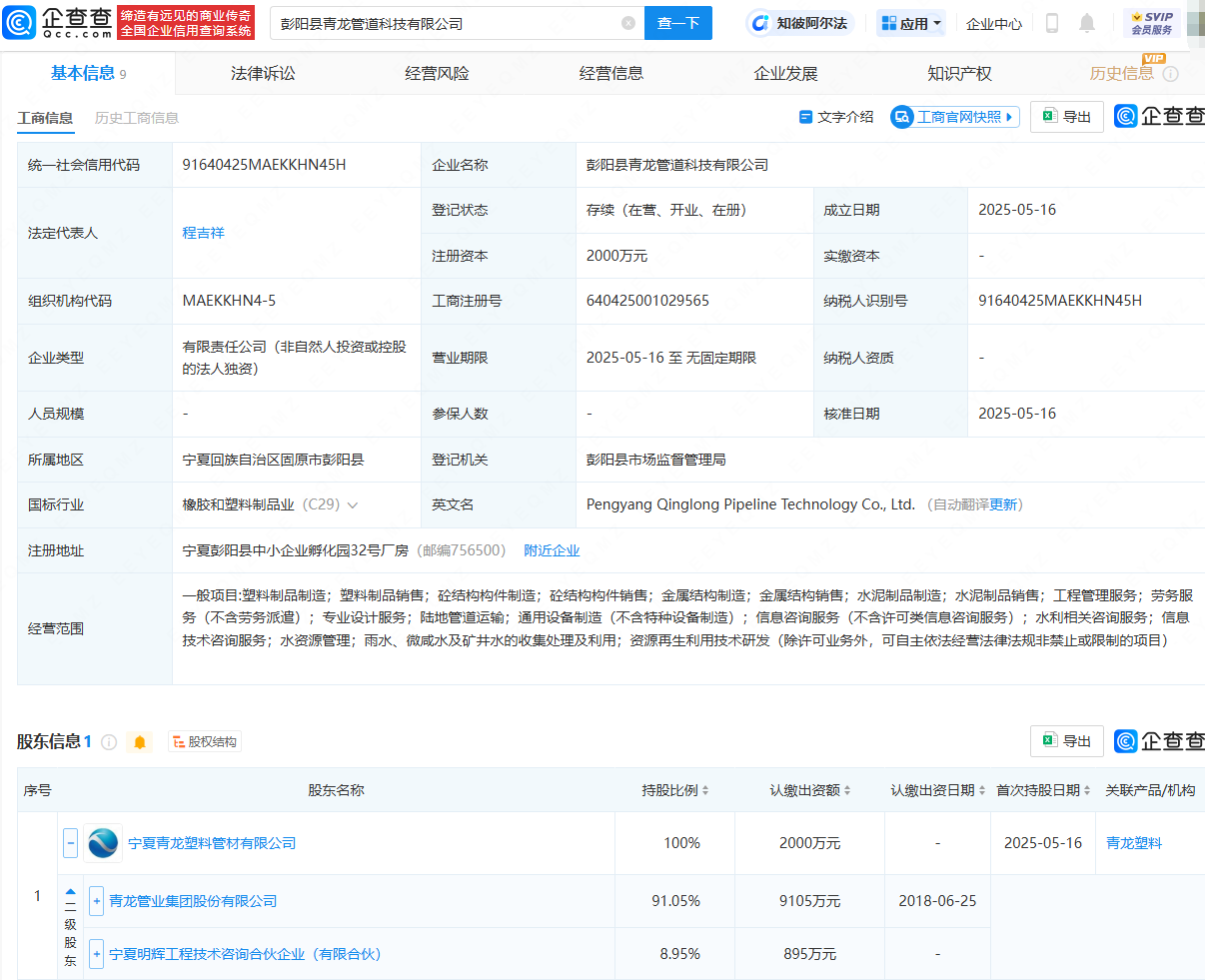Click 宁夏青龙塑料管材 company logo thumbnail
This screenshot has width=1205, height=980.
(x=103, y=843)
